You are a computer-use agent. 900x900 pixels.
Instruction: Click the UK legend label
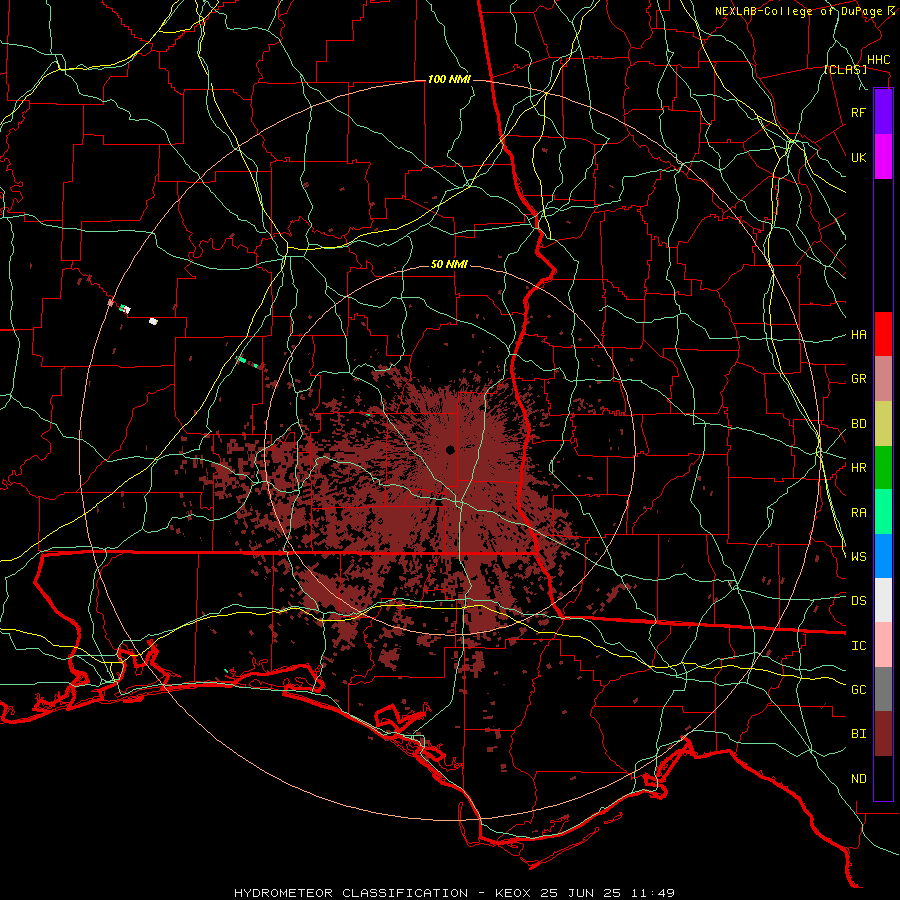point(859,157)
